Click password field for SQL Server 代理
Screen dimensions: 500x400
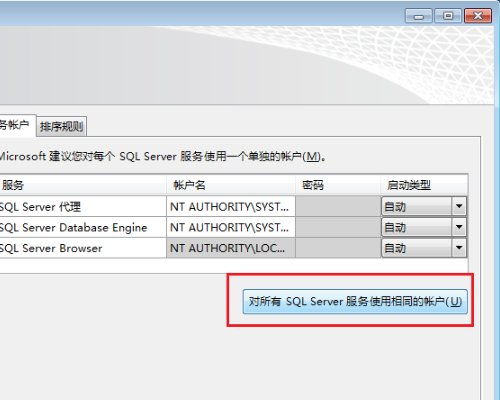click(338, 206)
